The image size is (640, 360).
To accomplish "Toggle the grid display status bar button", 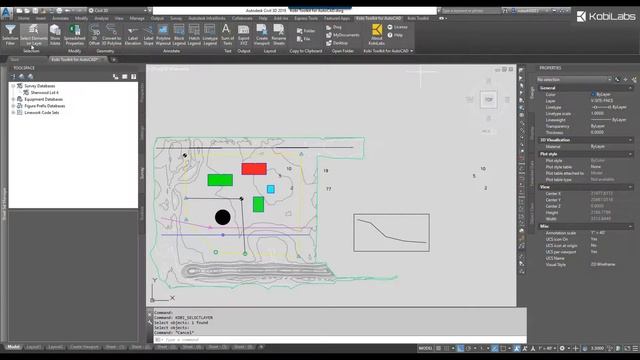I will (x=439, y=348).
